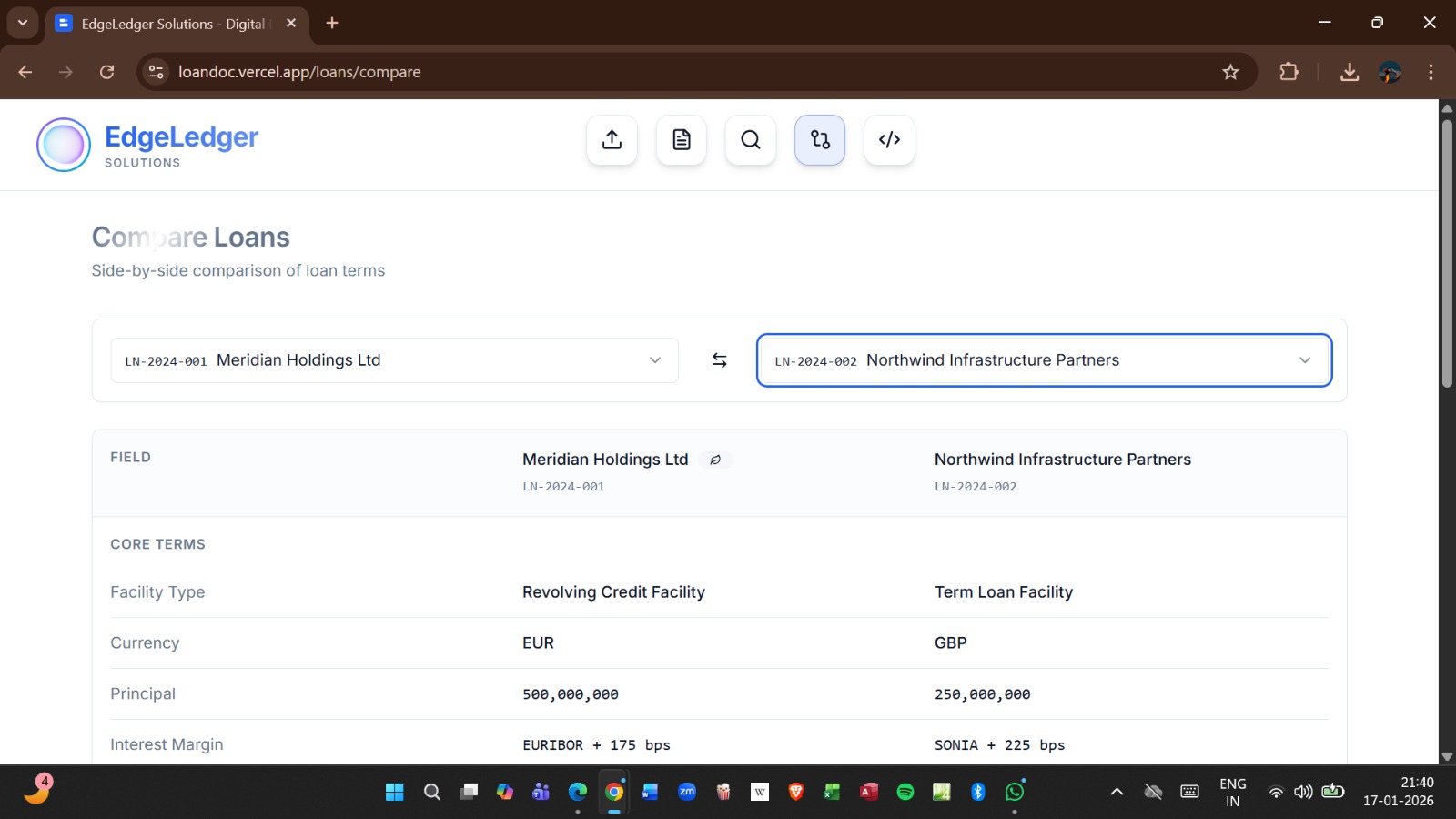Click the GBP currency value

[951, 643]
